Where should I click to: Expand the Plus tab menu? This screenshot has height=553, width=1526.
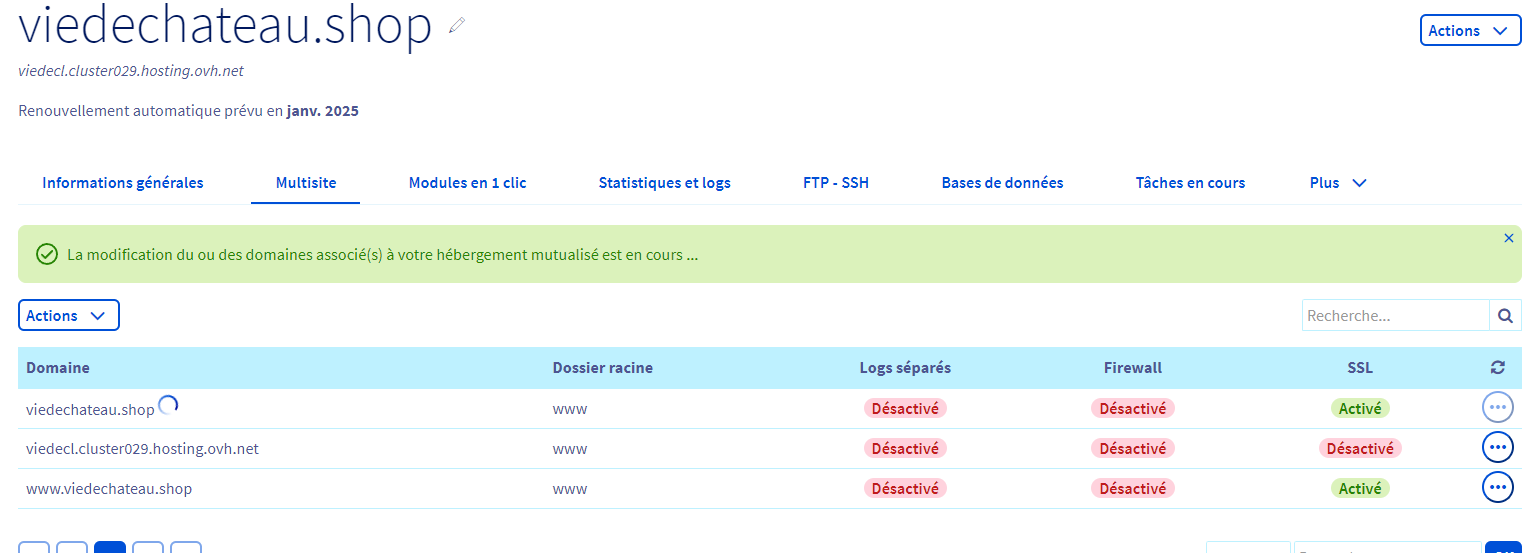[1337, 183]
